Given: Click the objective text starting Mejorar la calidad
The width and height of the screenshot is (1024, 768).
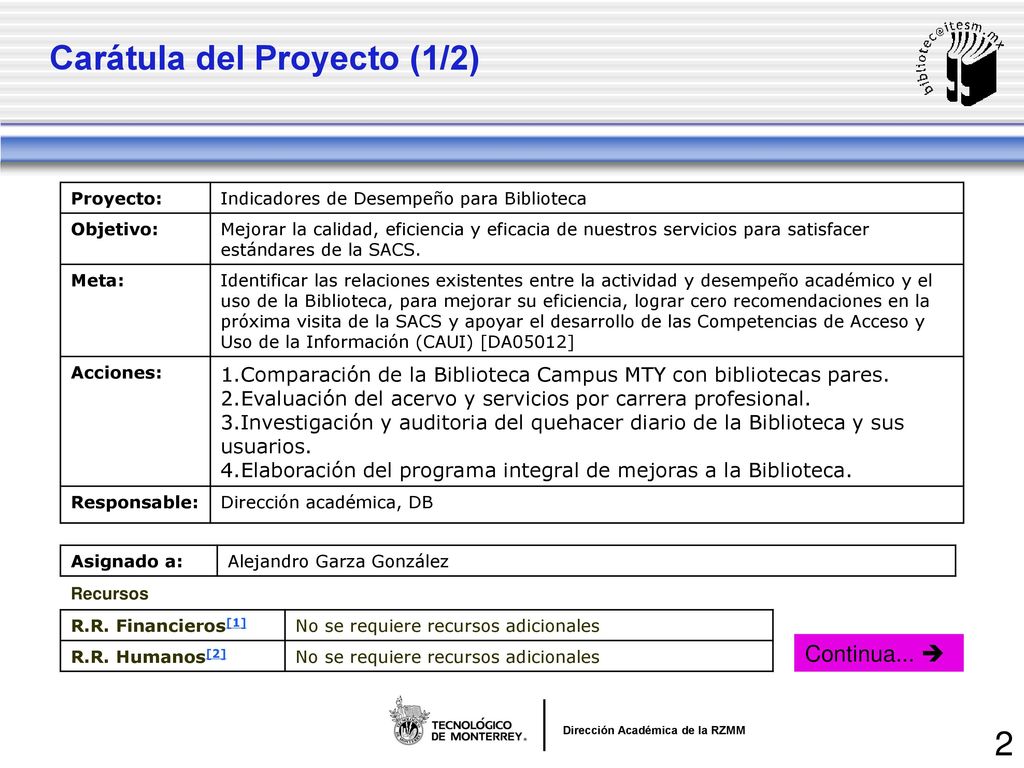Looking at the screenshot, I should click(x=545, y=240).
